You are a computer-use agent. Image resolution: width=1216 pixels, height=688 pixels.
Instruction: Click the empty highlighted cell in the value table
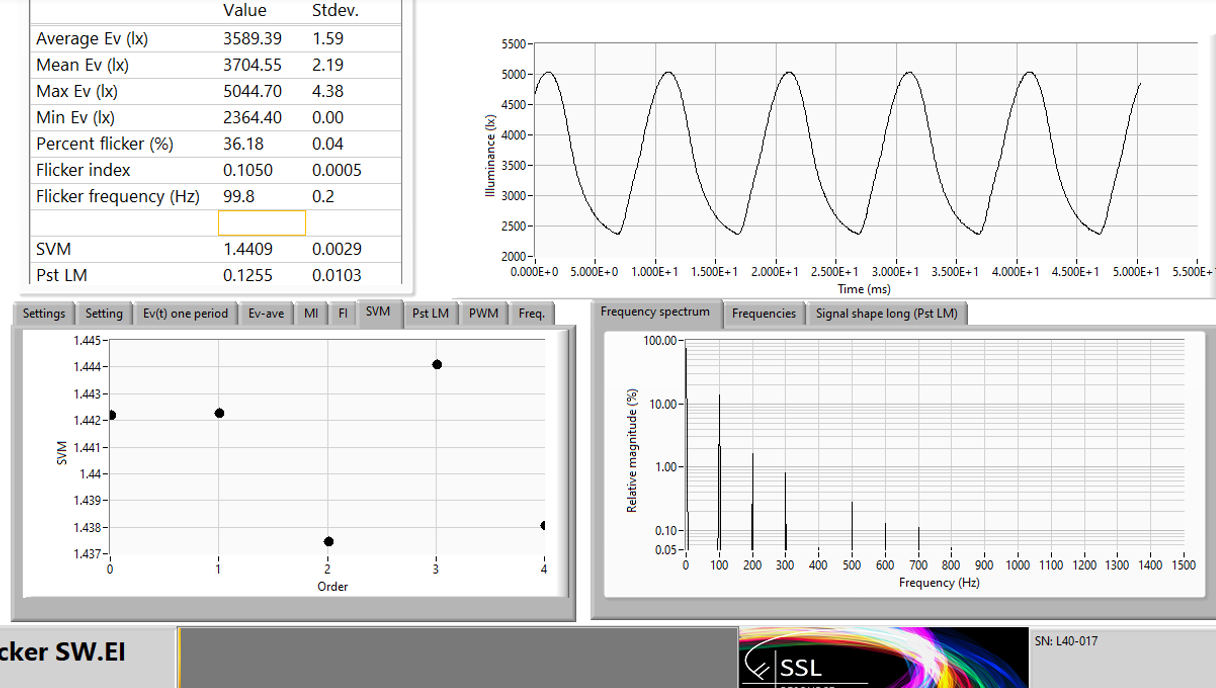click(262, 223)
